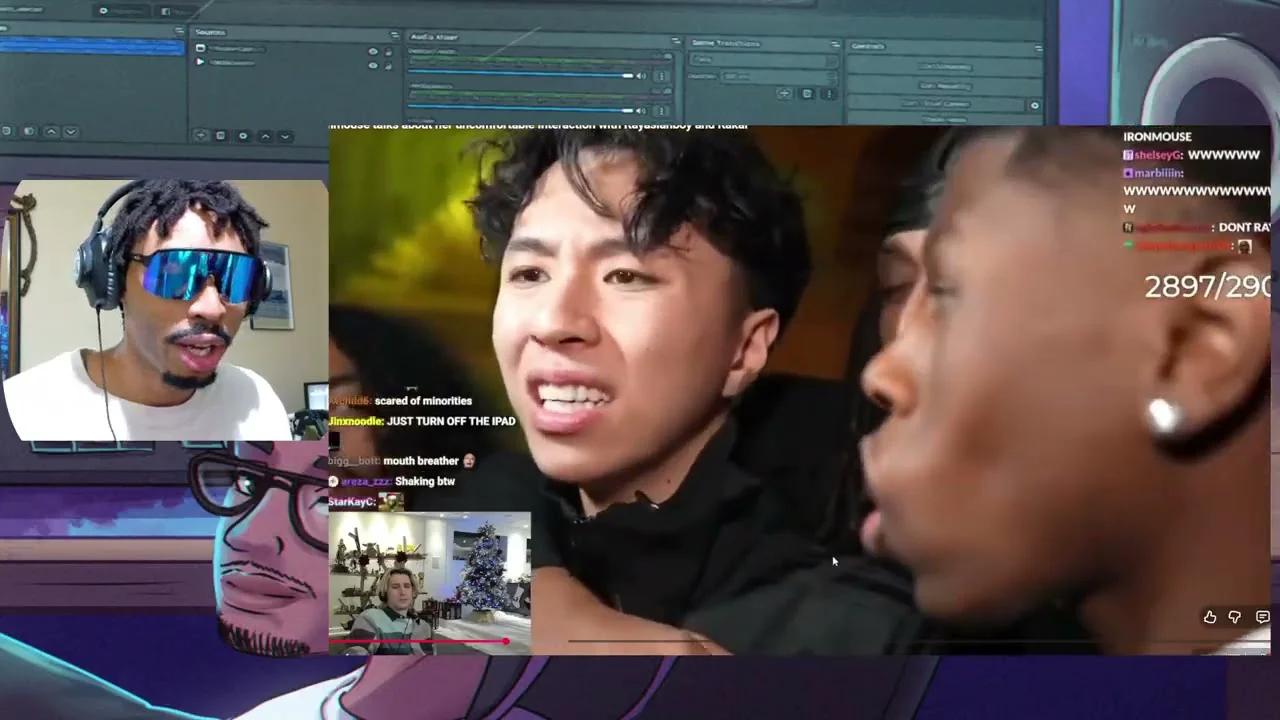
Task: Open the comments icon on the video
Action: 1262,617
